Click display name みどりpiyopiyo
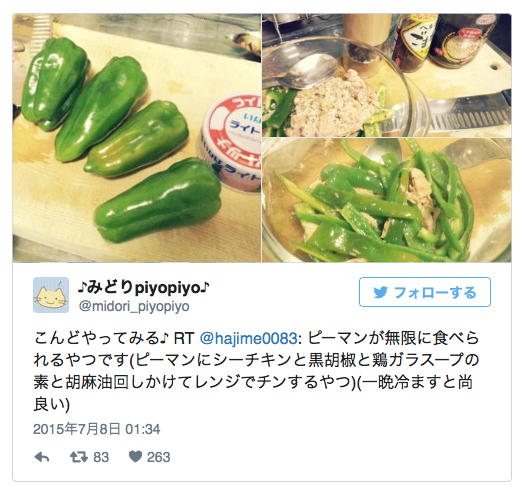The height and width of the screenshot is (491, 525). [144, 287]
